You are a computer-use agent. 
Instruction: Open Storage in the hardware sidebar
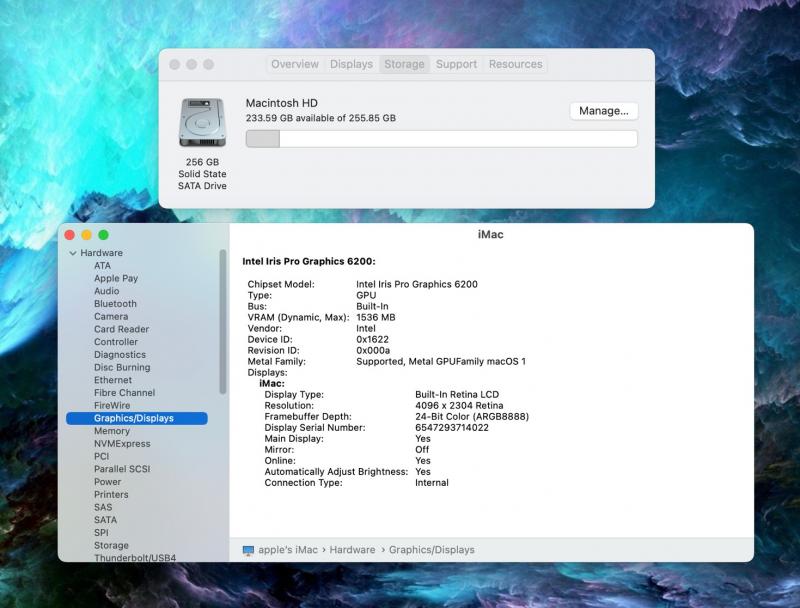(111, 546)
